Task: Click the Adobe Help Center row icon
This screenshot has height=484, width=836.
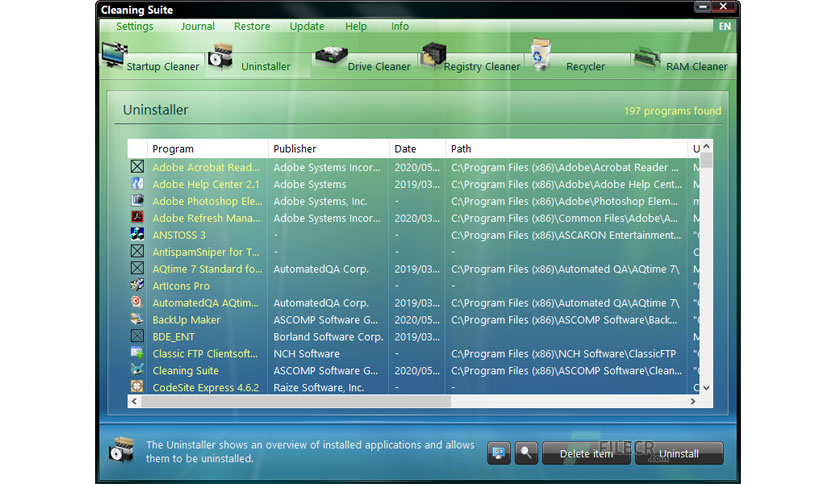Action: [137, 184]
